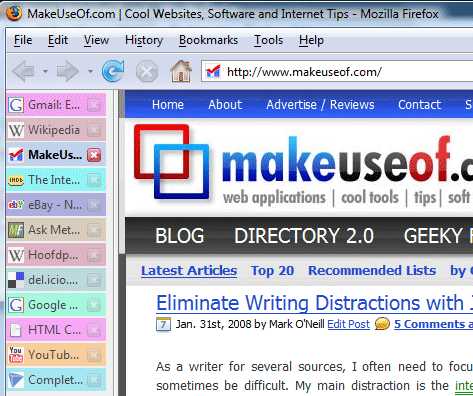Click the Edit Post link
Image resolution: width=473 pixels, height=396 pixels.
(x=349, y=324)
